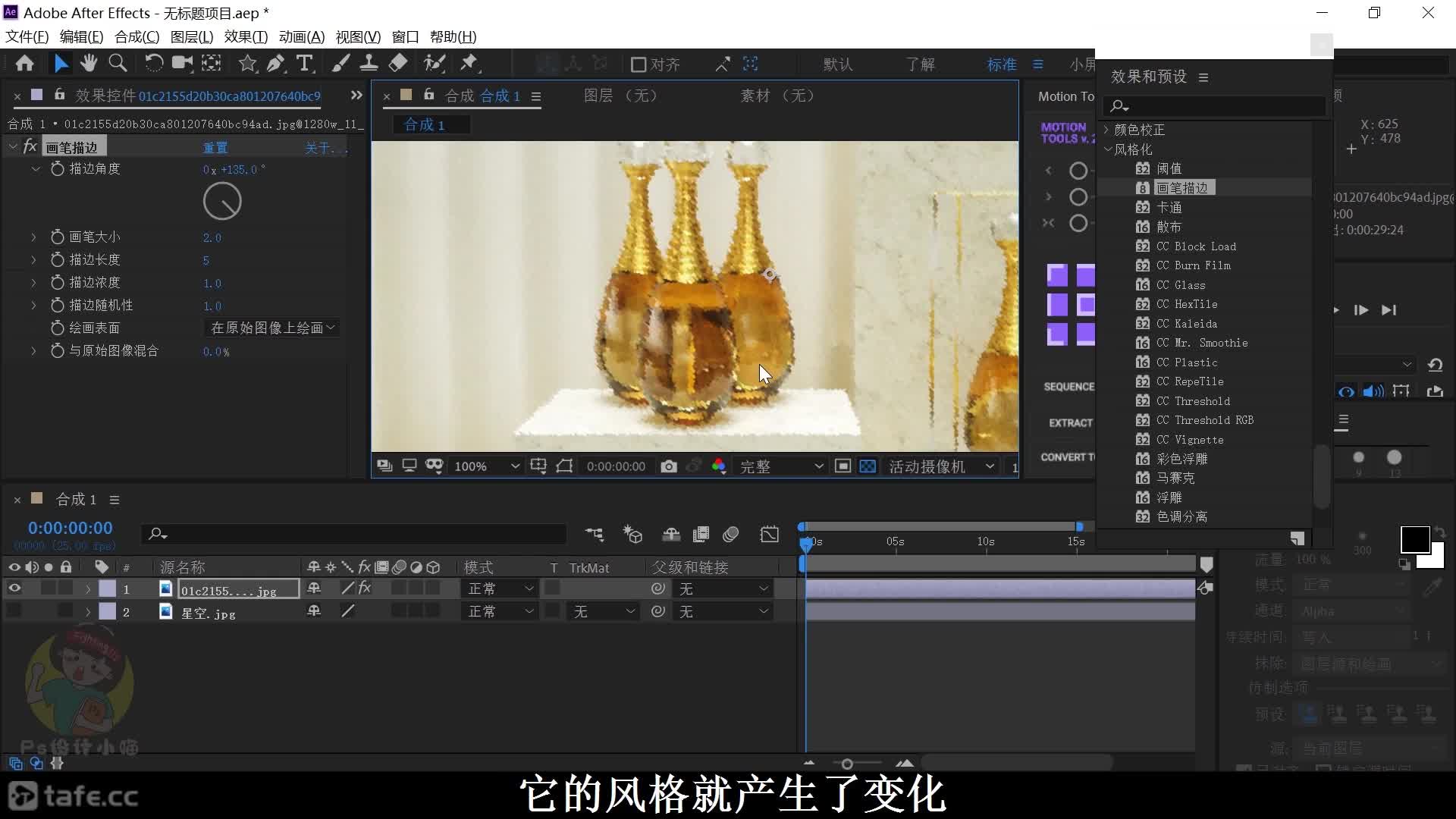Screen dimensions: 1456x819
Task: Open the 合成(C) menu
Action: 136,36
